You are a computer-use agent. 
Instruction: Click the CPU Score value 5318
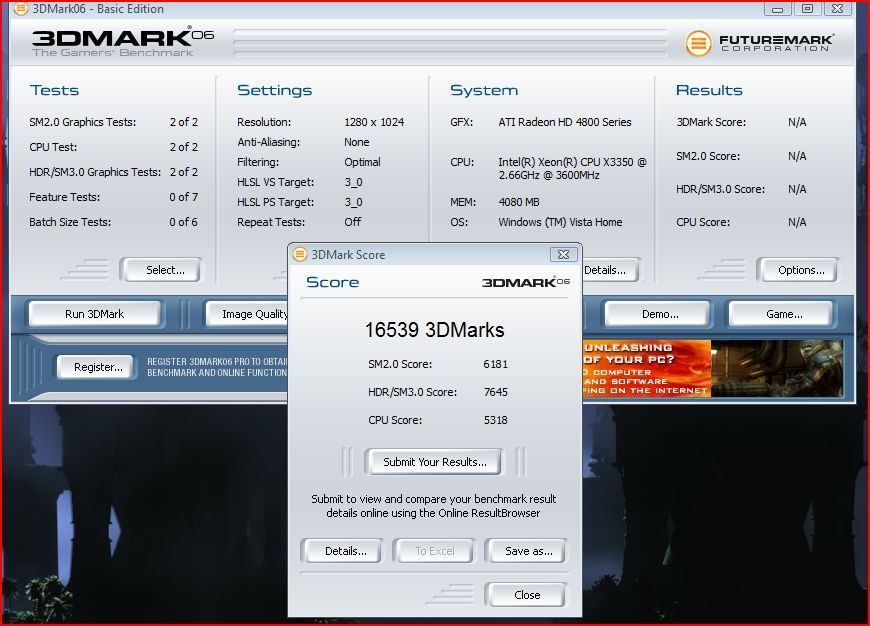tap(495, 420)
